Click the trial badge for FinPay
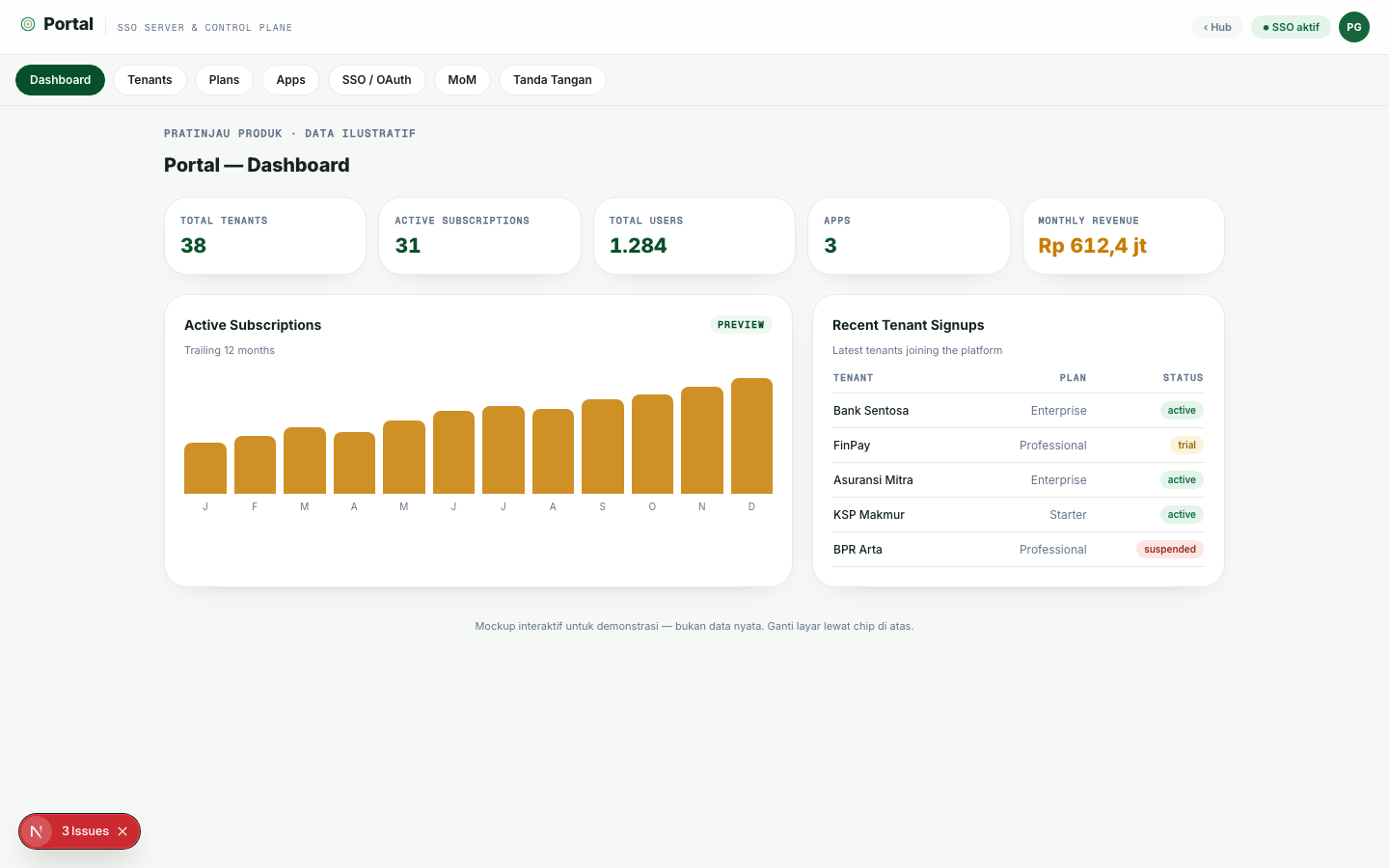The width and height of the screenshot is (1389, 868). click(1186, 446)
